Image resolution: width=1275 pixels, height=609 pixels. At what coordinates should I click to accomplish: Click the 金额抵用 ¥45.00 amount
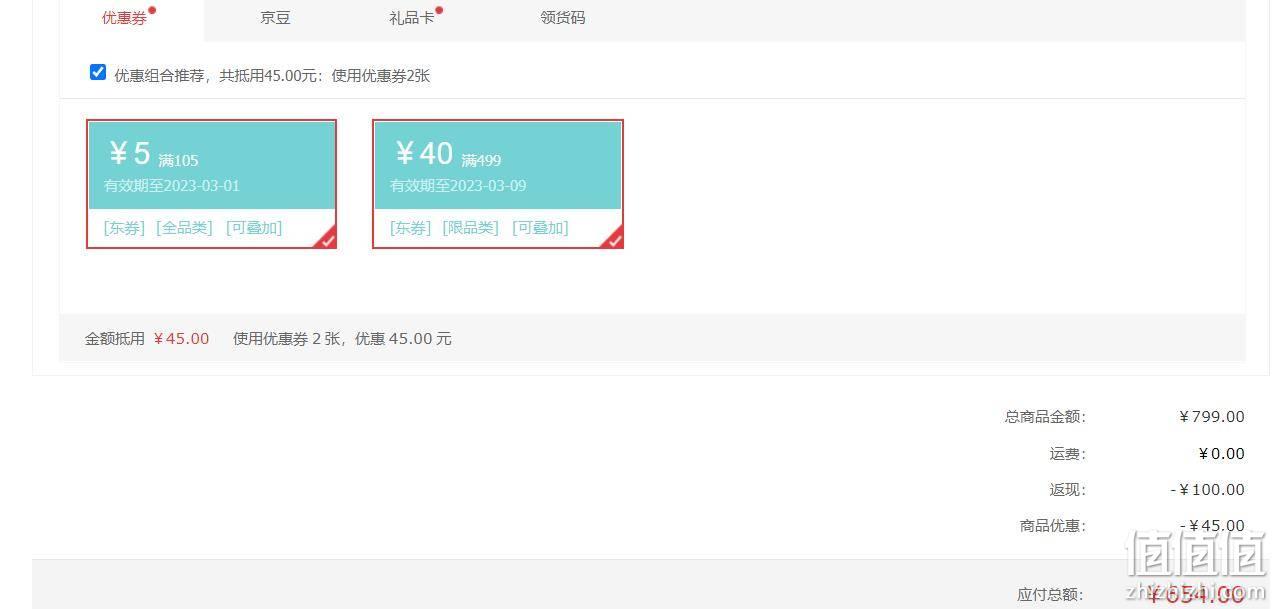pyautogui.click(x=181, y=339)
